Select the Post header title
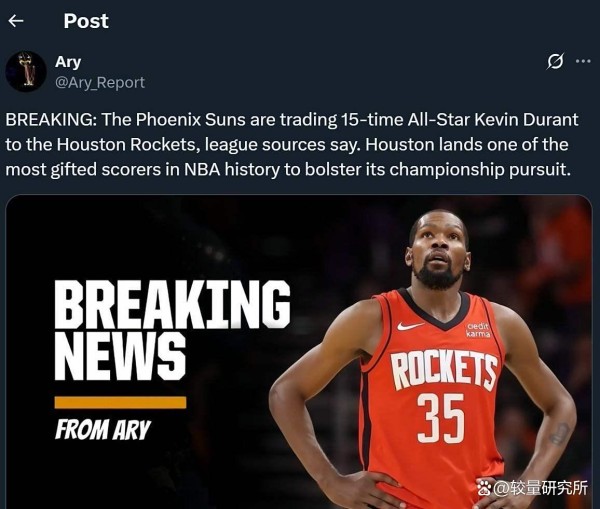600x509 pixels. [x=86, y=21]
